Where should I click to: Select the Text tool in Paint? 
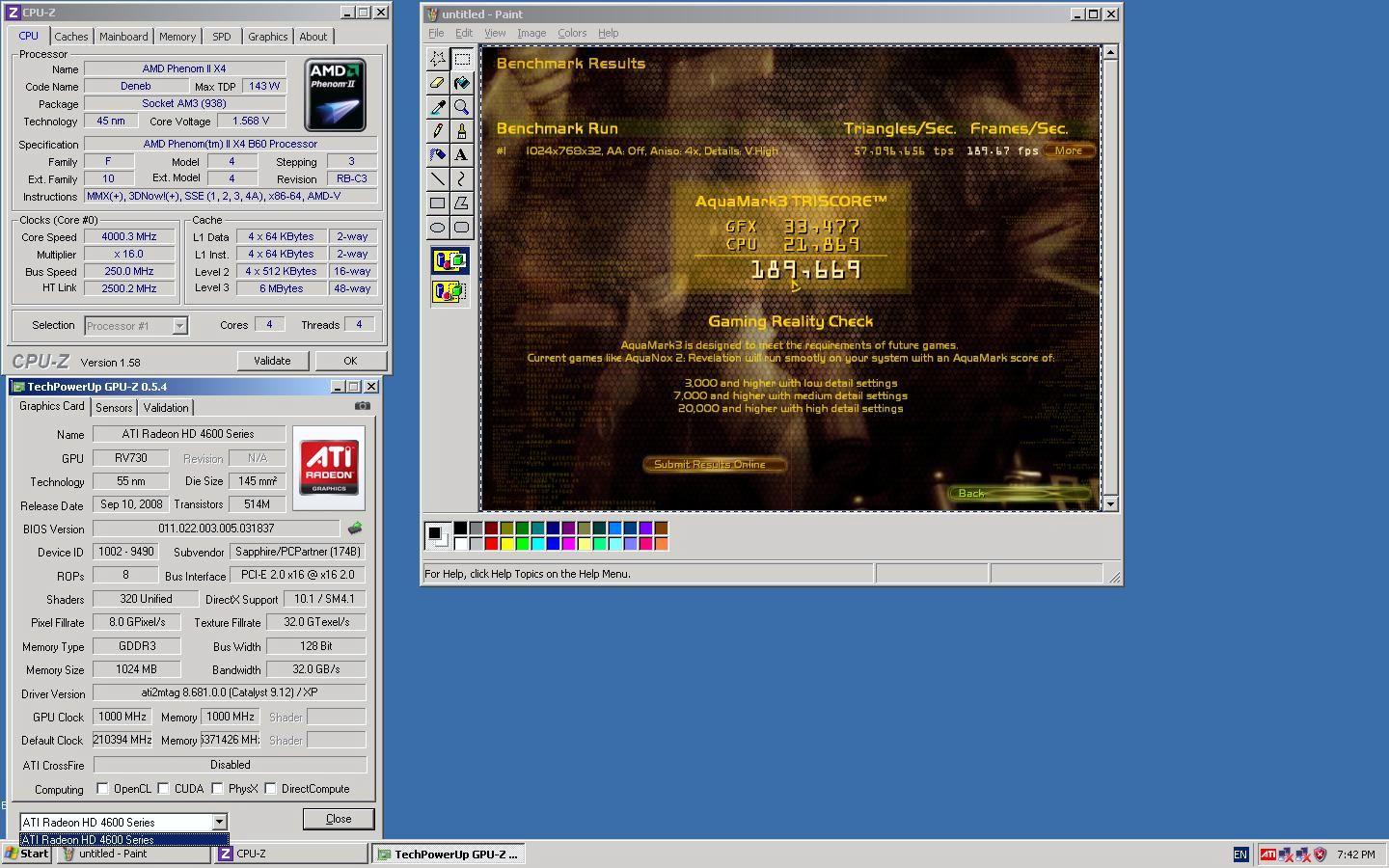[462, 155]
